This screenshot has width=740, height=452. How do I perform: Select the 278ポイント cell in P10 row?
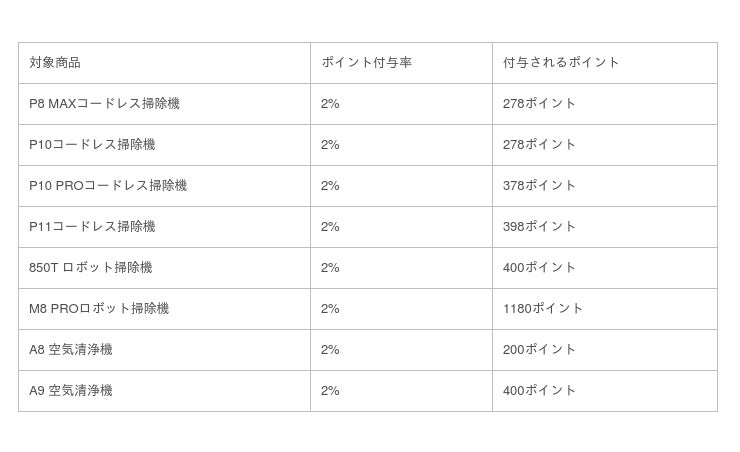pos(539,144)
